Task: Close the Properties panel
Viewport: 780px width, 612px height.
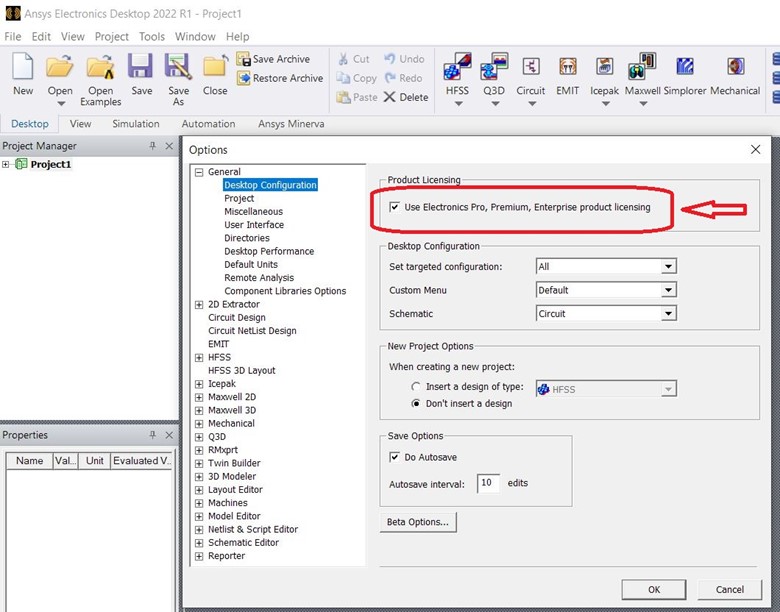Action: 169,435
